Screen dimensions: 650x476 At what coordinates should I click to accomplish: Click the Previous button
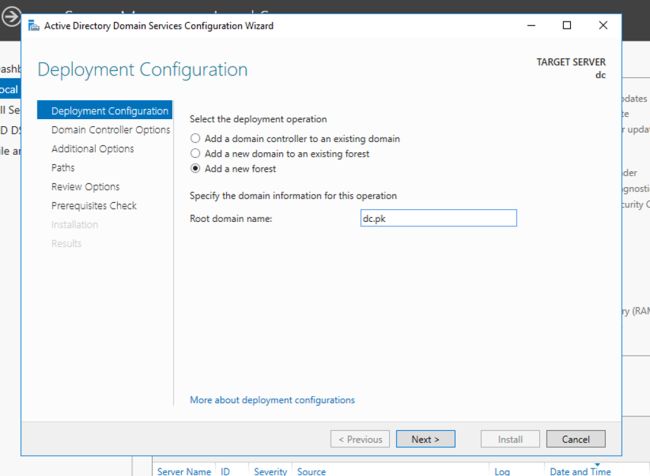point(360,439)
